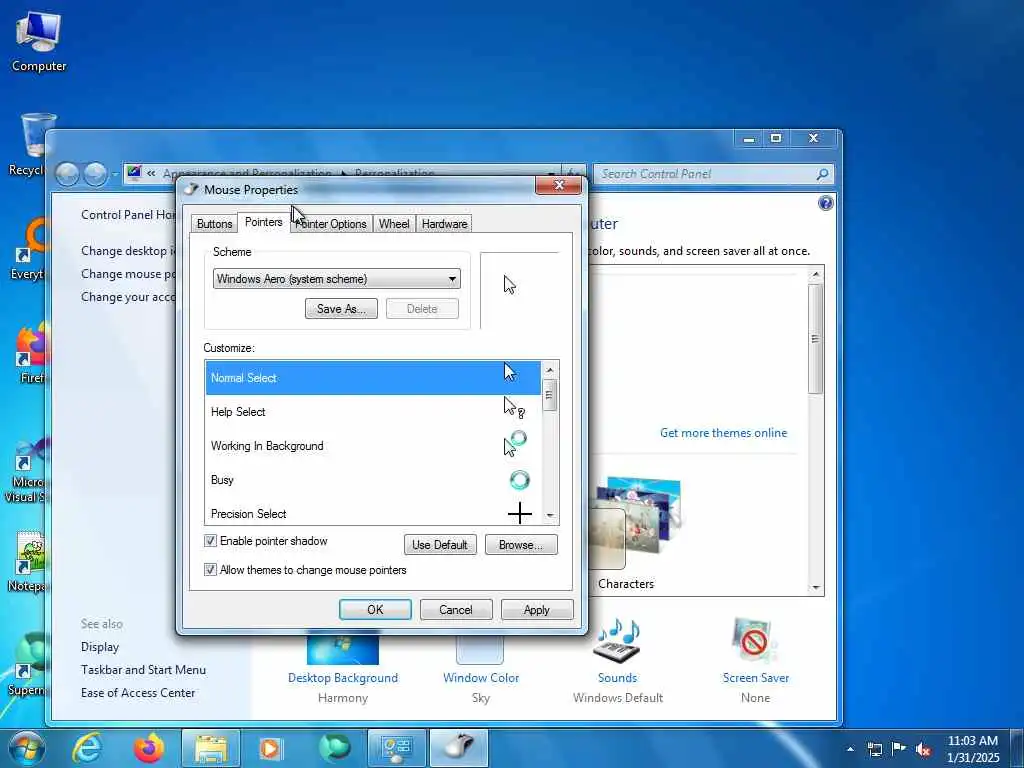This screenshot has width=1024, height=768.
Task: Click the Use Default button
Action: coord(440,545)
